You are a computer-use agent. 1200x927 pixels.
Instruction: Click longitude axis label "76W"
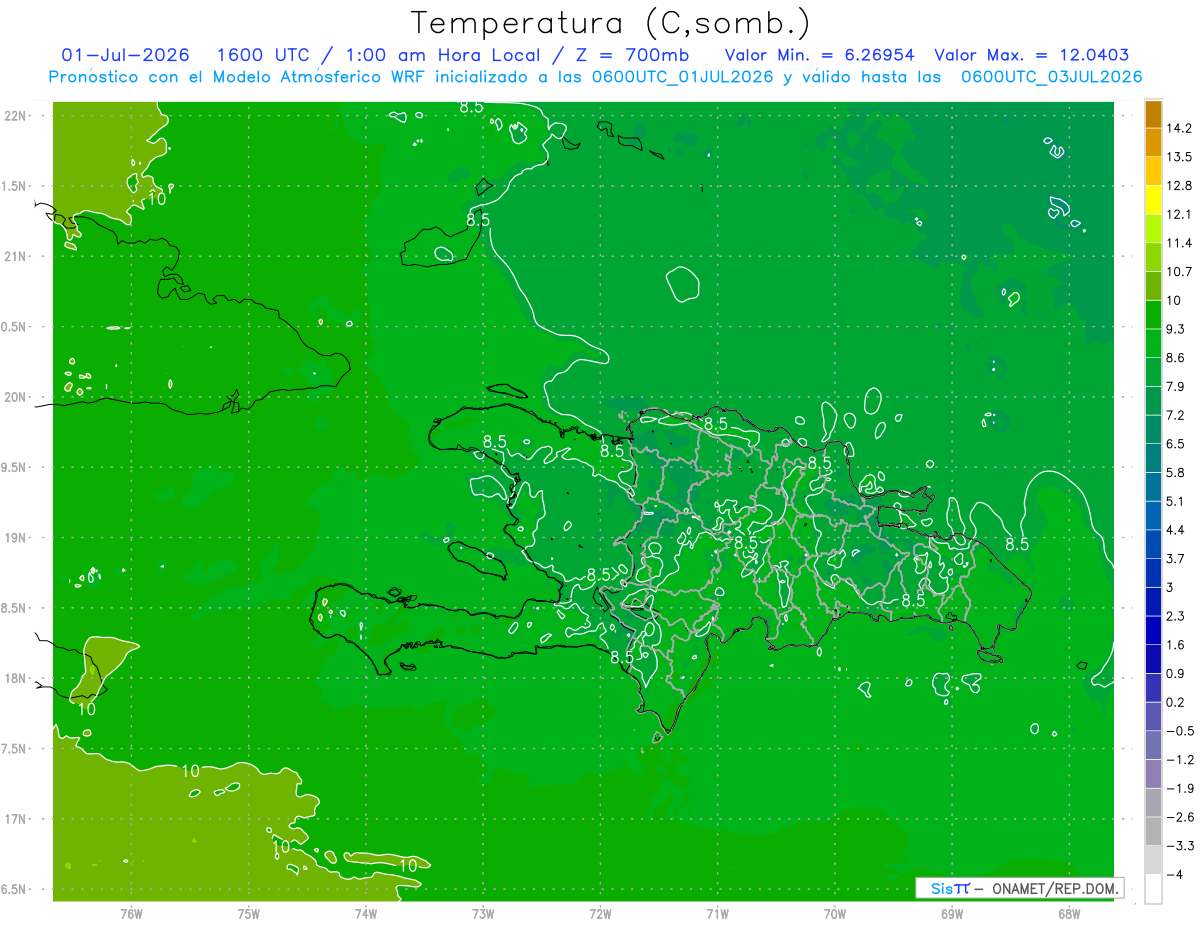[x=131, y=913]
